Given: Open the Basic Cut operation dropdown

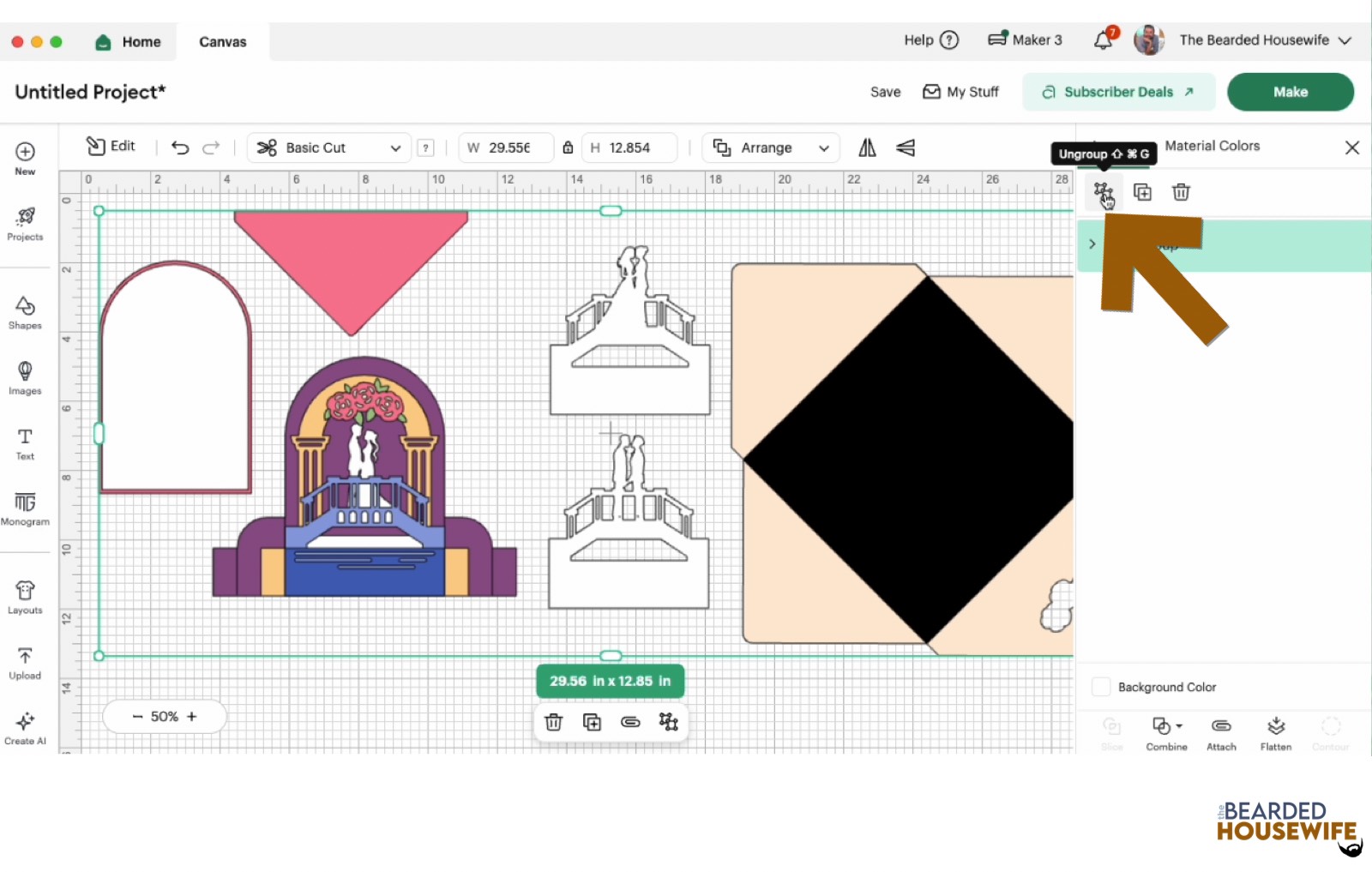Looking at the screenshot, I should [x=328, y=147].
